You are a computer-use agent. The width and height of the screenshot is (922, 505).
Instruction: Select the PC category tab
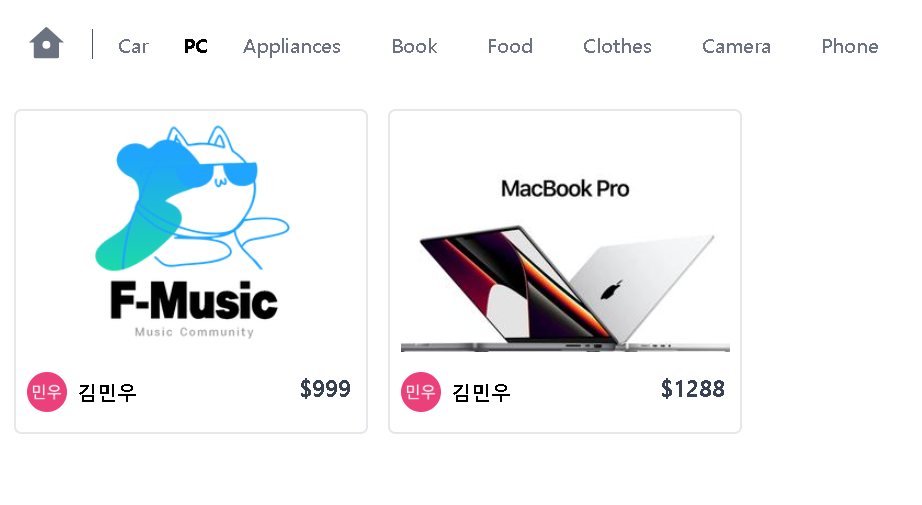point(196,46)
